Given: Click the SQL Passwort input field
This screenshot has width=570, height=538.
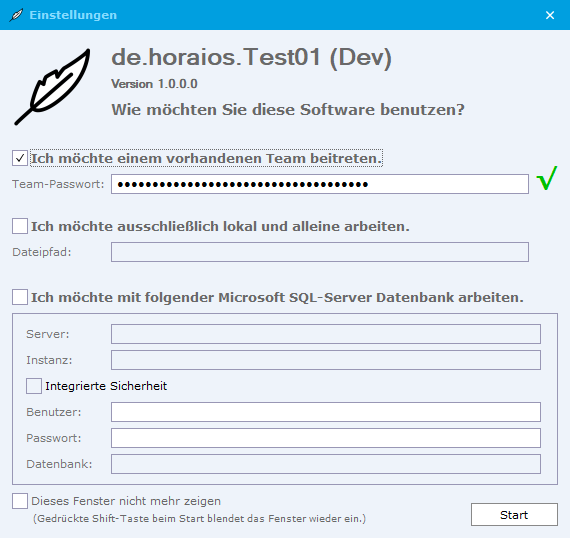Looking at the screenshot, I should 326,438.
